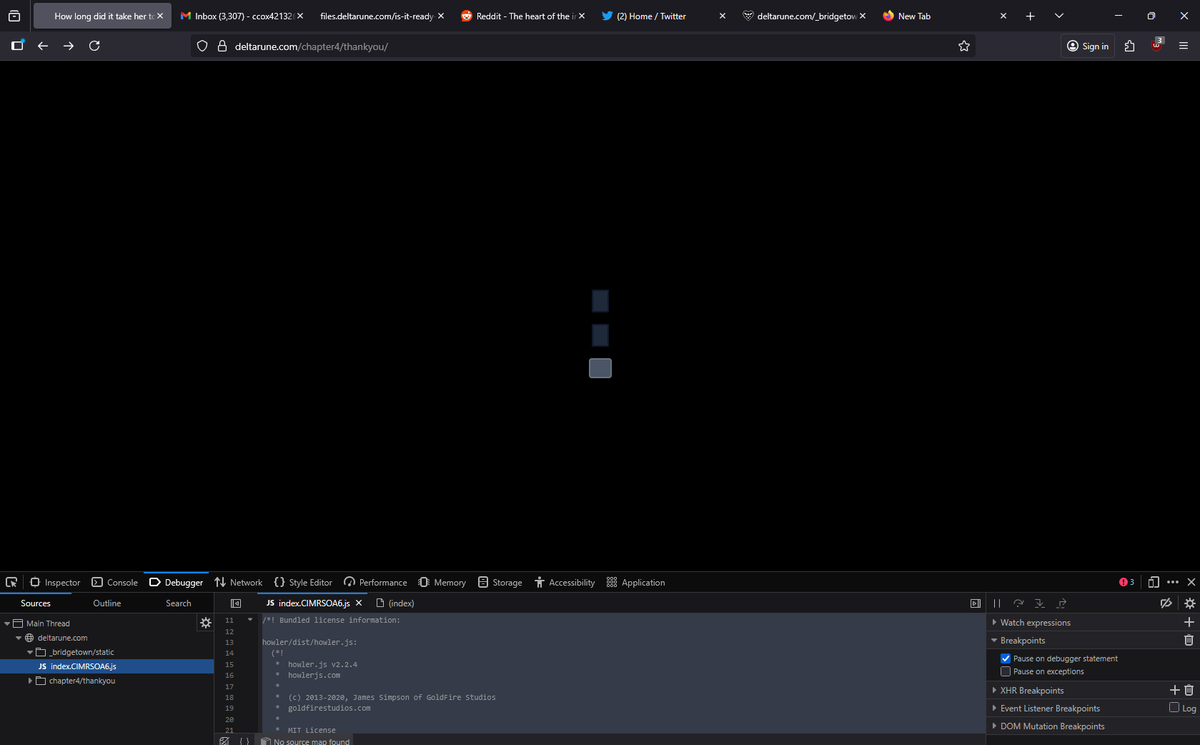This screenshot has width=1200, height=745.
Task: Open the debugger settings gear
Action: point(1189,603)
